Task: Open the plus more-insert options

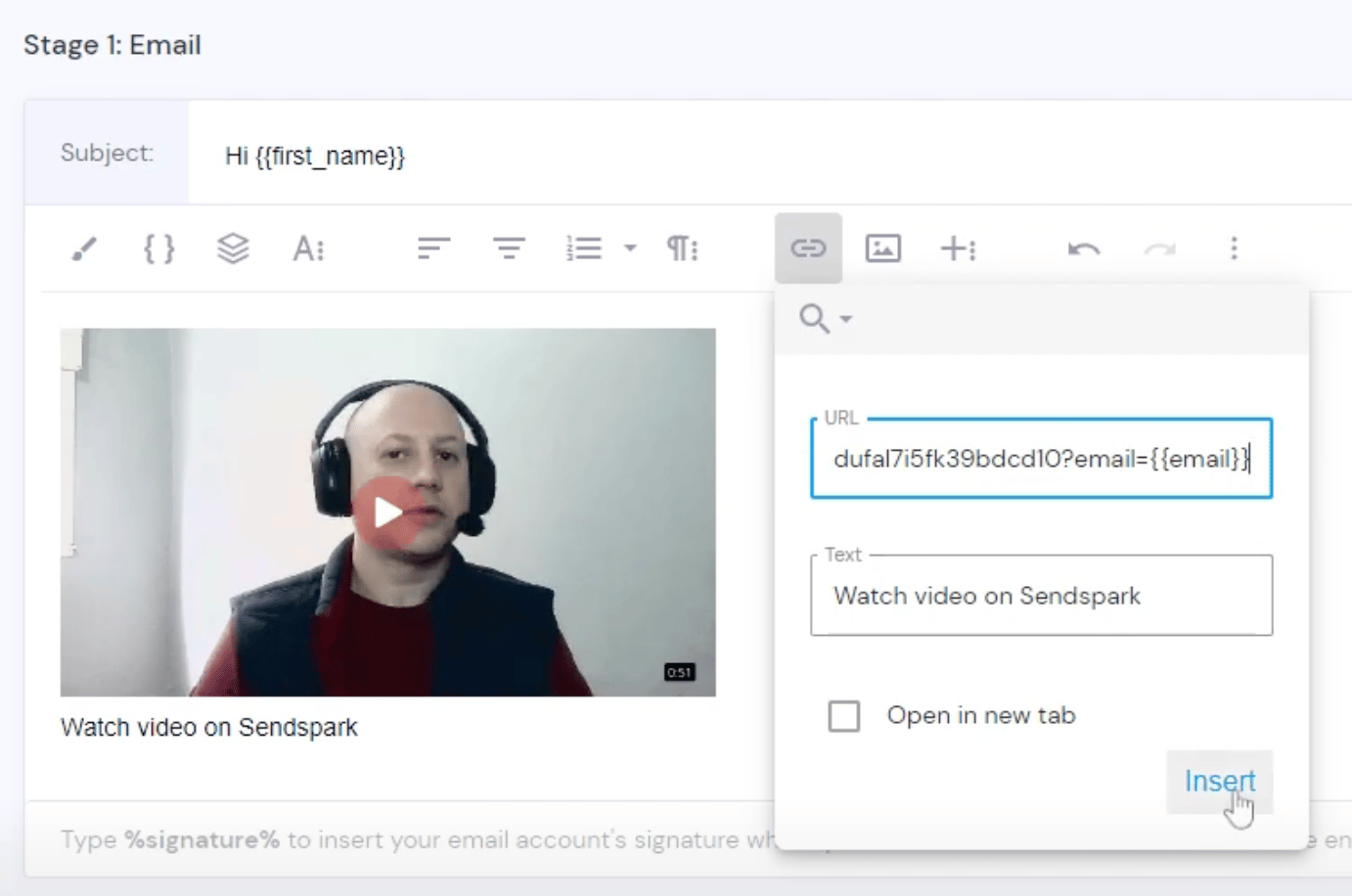Action: pos(958,248)
